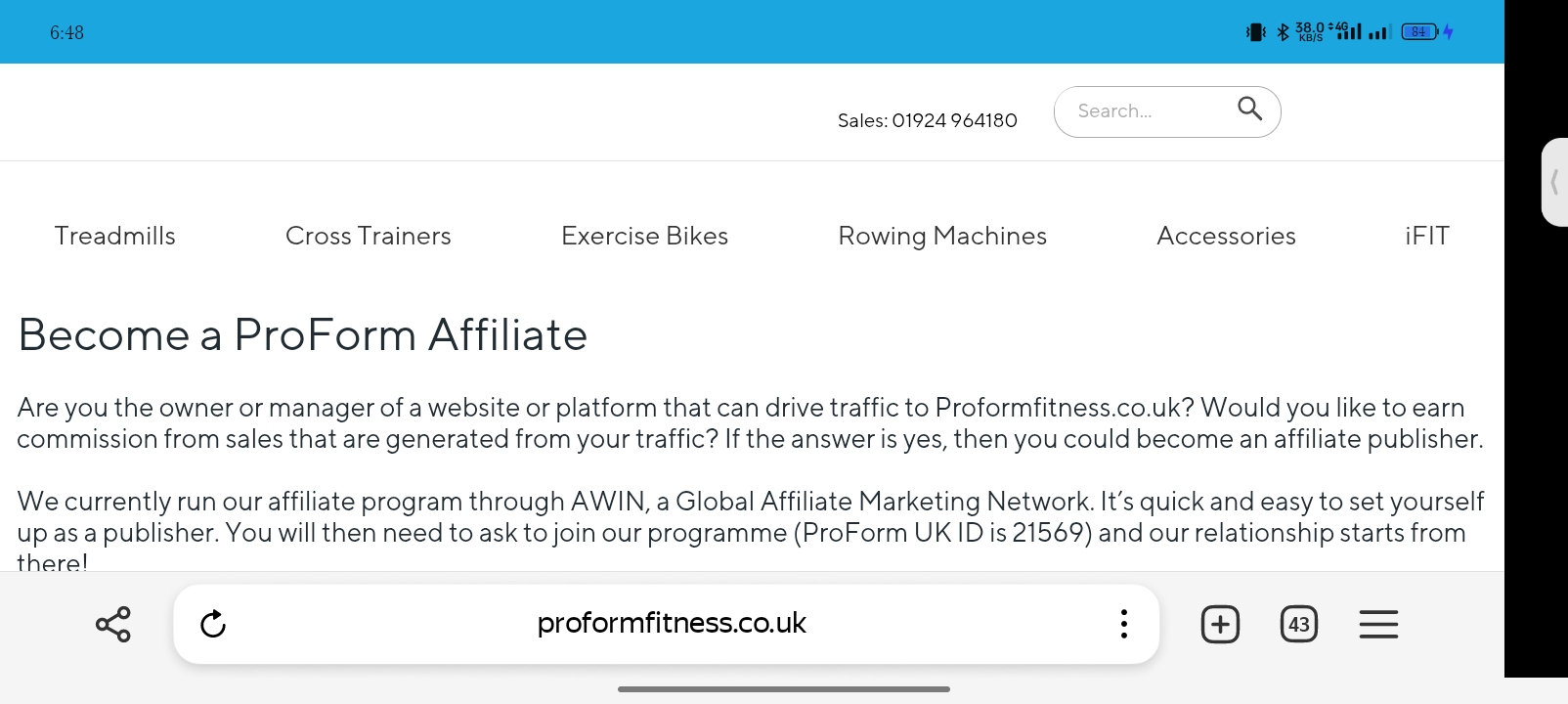Tap the Bluetooth icon in status bar
This screenshot has width=1568, height=704.
(1284, 32)
